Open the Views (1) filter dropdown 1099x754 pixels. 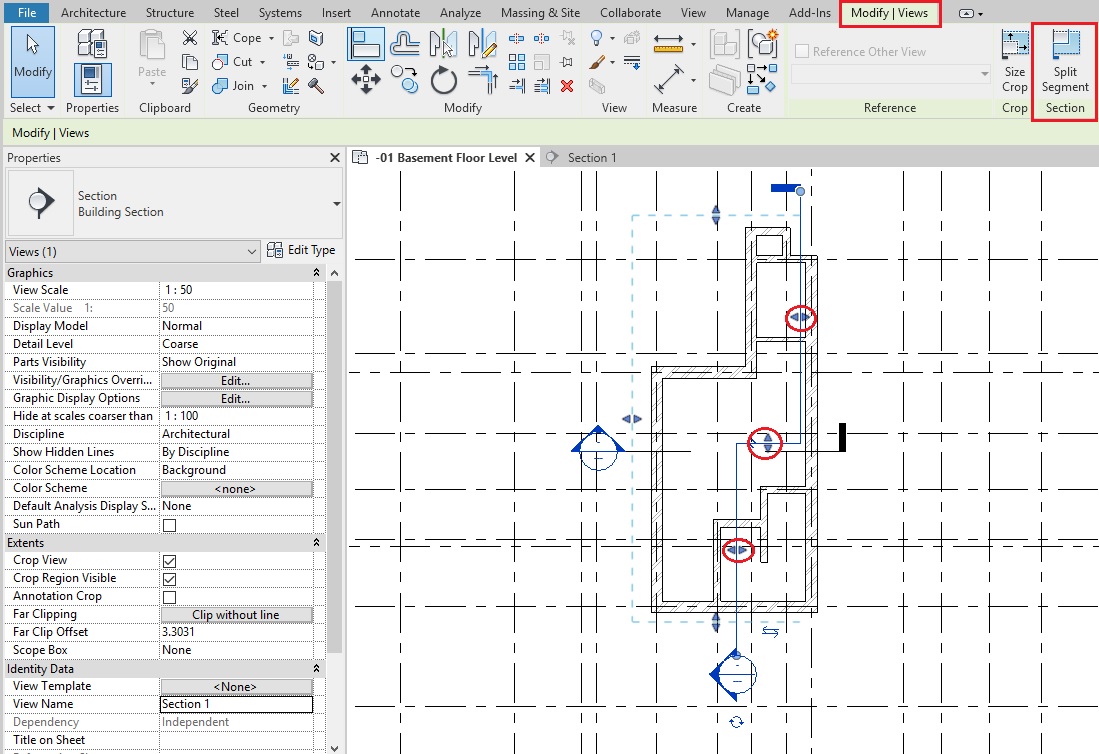[133, 252]
